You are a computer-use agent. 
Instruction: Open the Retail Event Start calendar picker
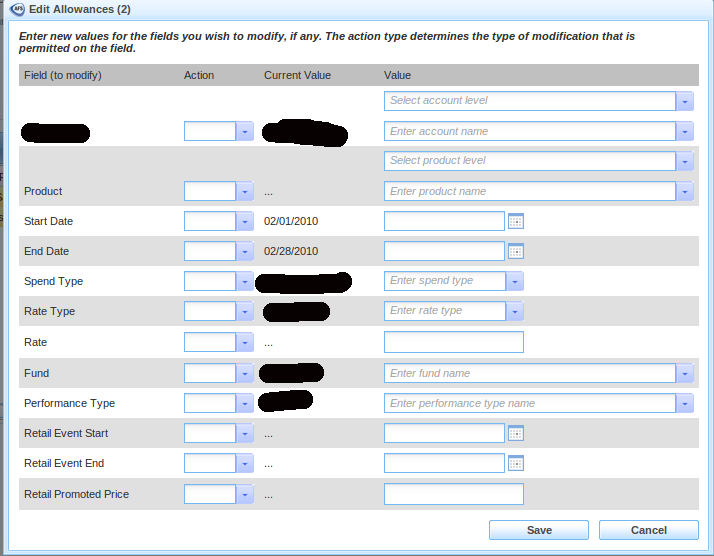pyautogui.click(x=516, y=433)
